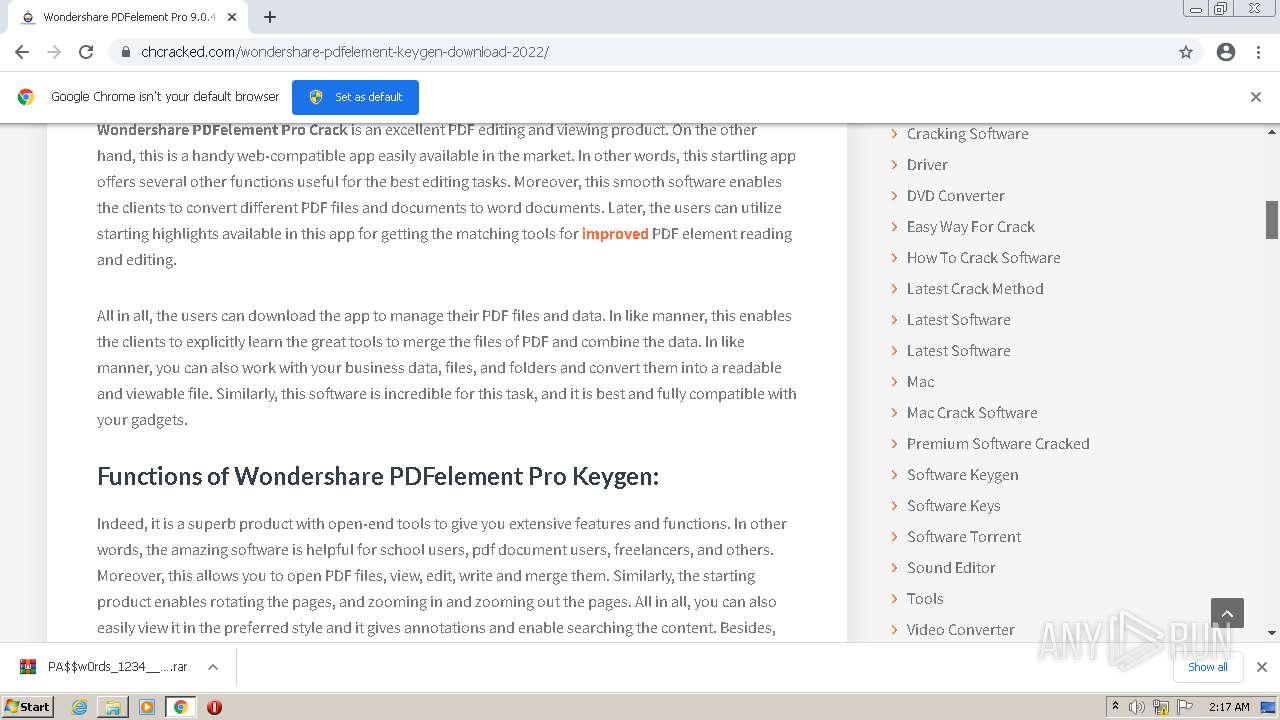Open the Software Torrent category
This screenshot has width=1280, height=720.
tap(964, 537)
